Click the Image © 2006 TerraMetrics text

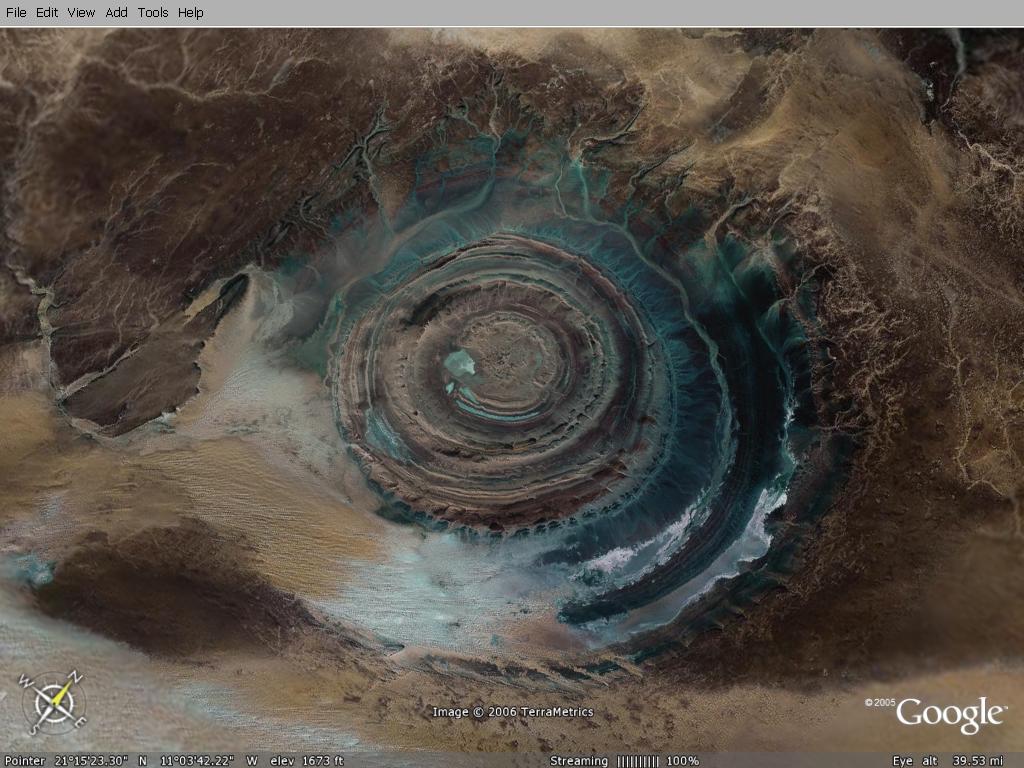click(x=513, y=712)
